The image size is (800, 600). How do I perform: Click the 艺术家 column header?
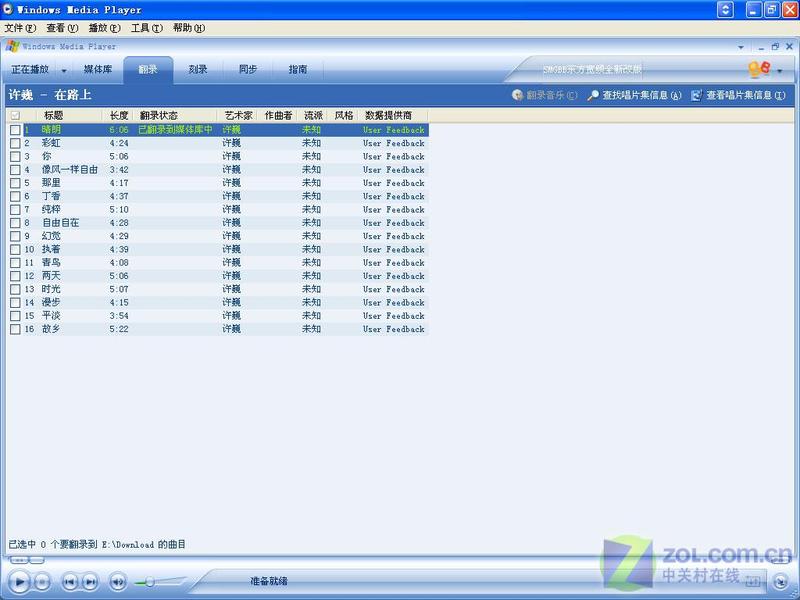(x=238, y=115)
